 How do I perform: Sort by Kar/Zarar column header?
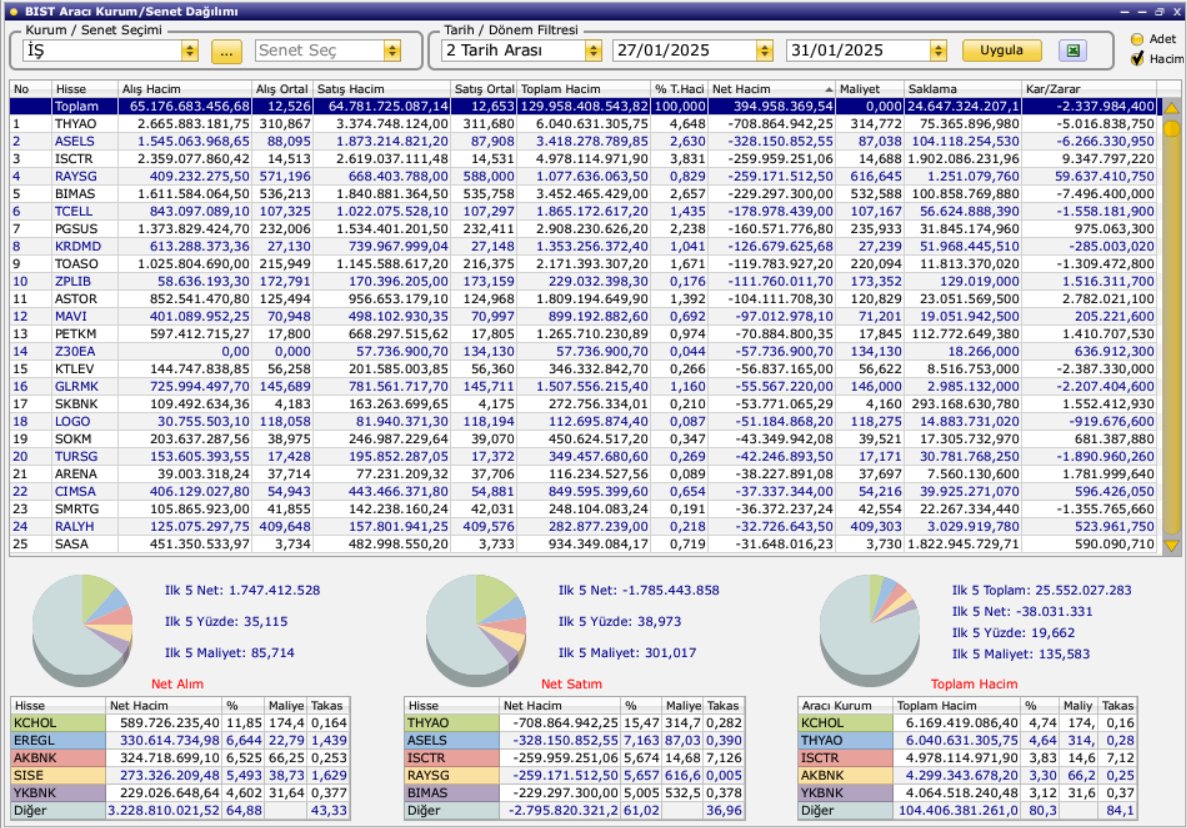click(1089, 89)
